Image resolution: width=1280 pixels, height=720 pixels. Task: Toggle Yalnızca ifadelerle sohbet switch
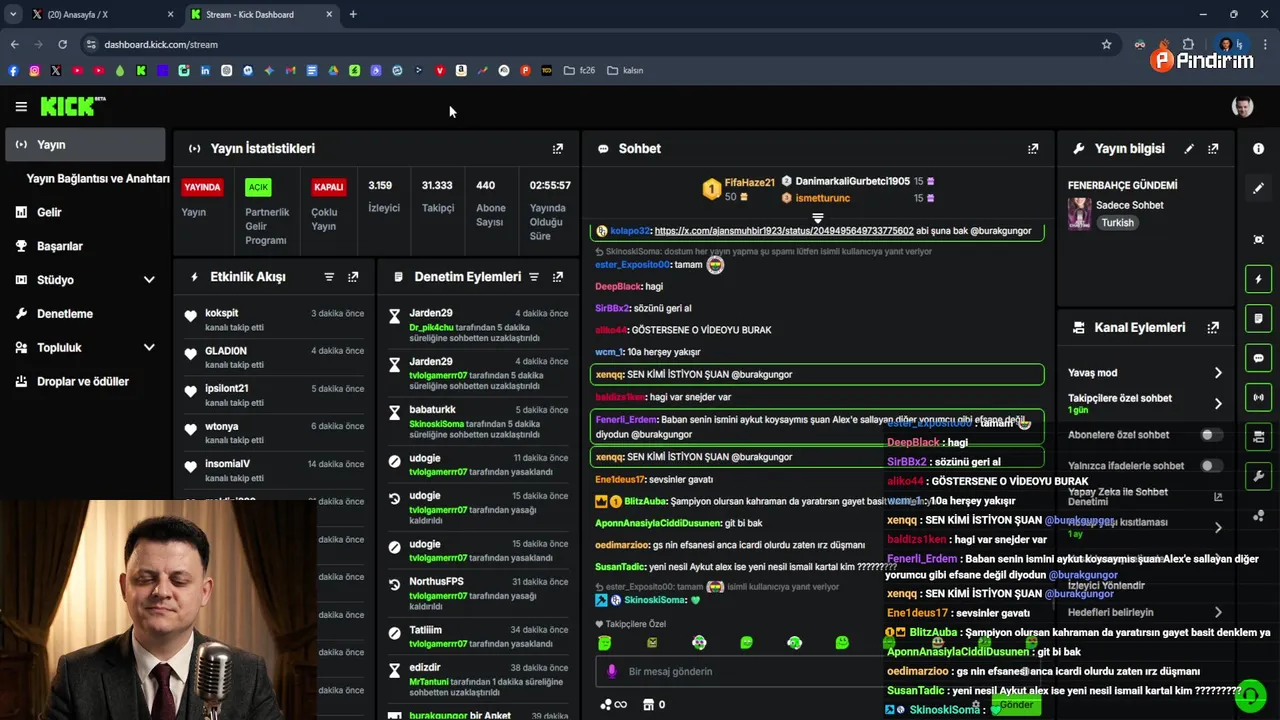(x=1211, y=466)
